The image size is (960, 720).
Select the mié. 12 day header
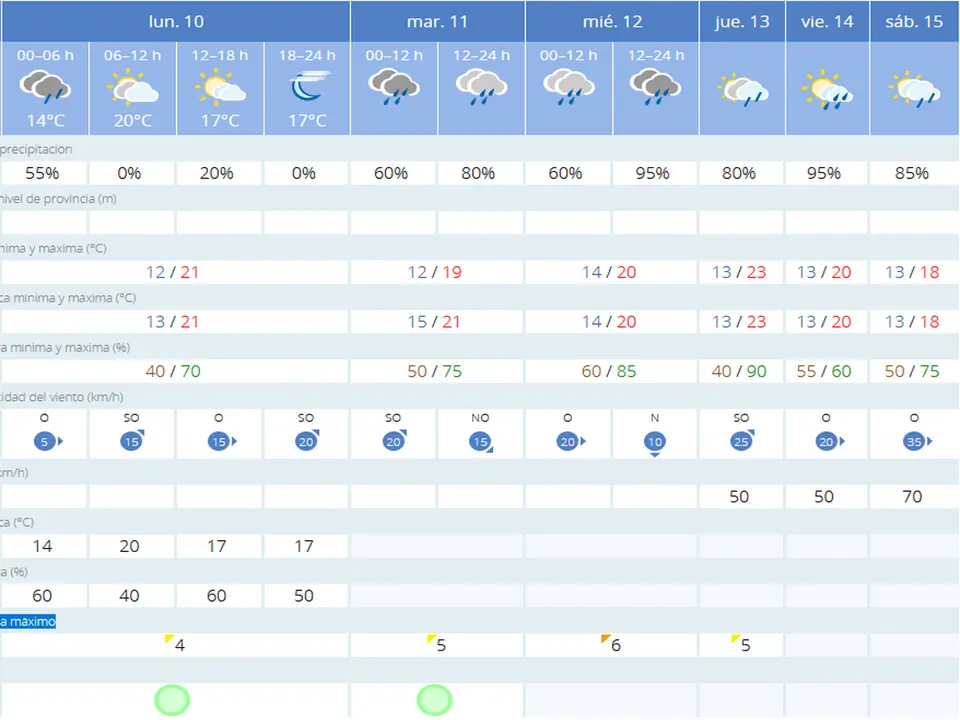(612, 21)
